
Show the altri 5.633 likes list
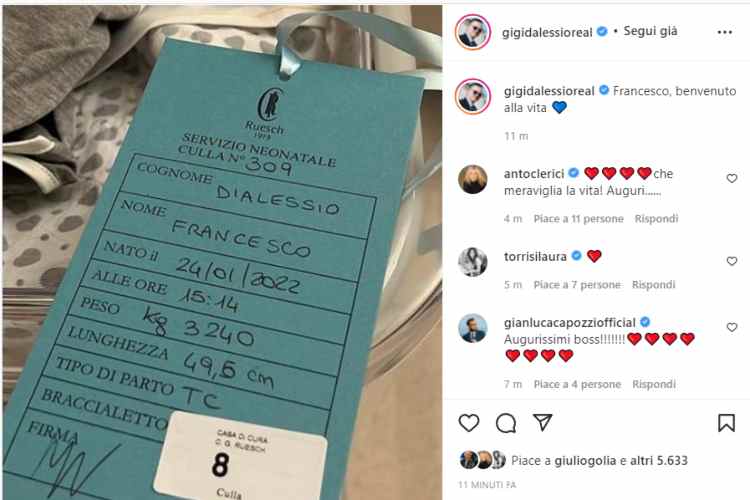pos(659,461)
